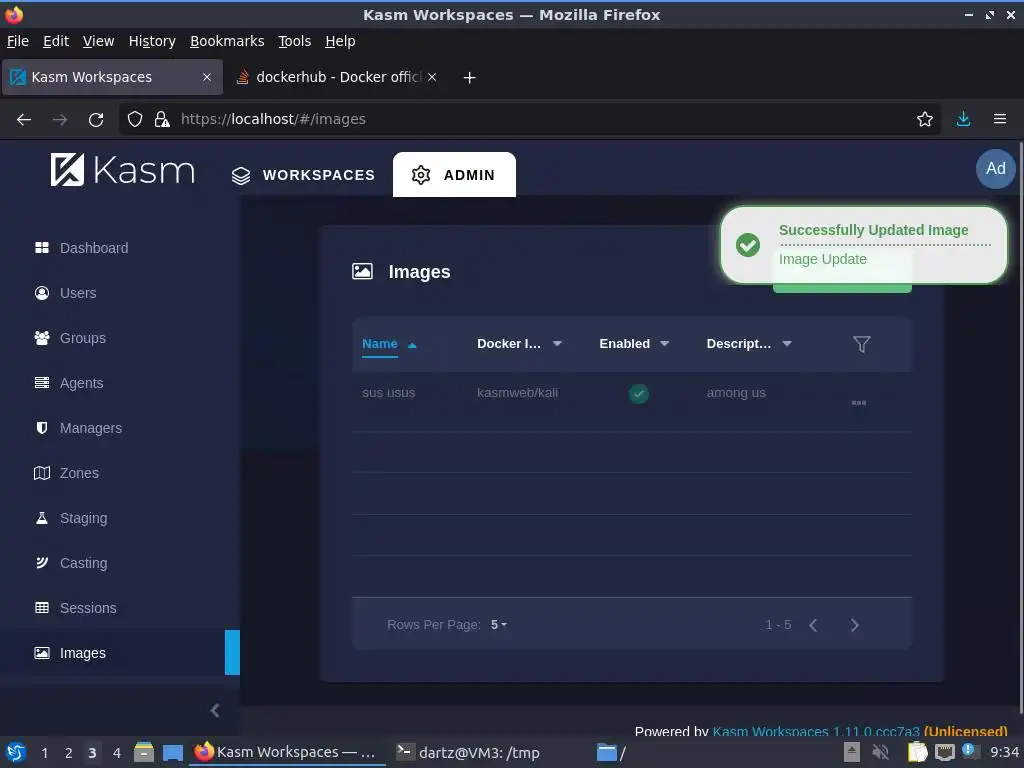Switch to the WORKSPACES tab
Viewport: 1024px width, 768px height.
click(303, 175)
